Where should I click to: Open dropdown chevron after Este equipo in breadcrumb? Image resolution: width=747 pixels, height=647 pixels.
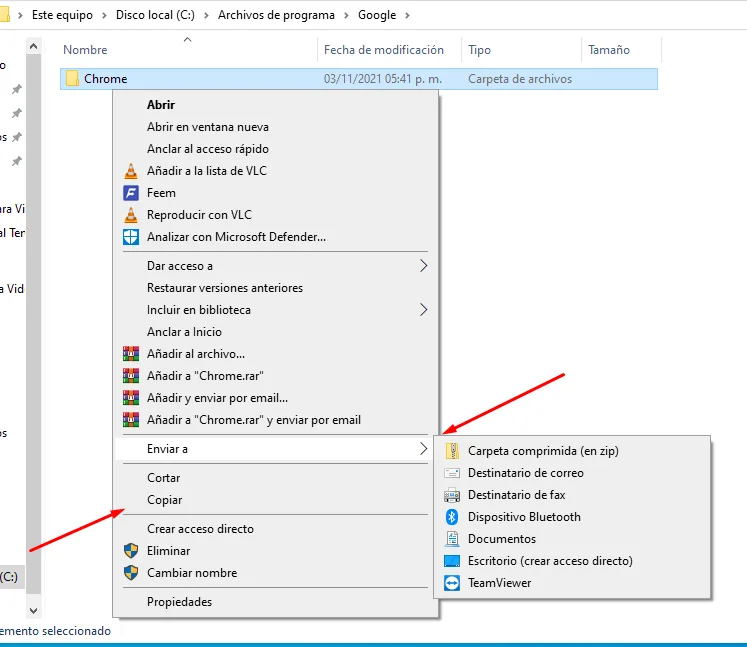[104, 15]
